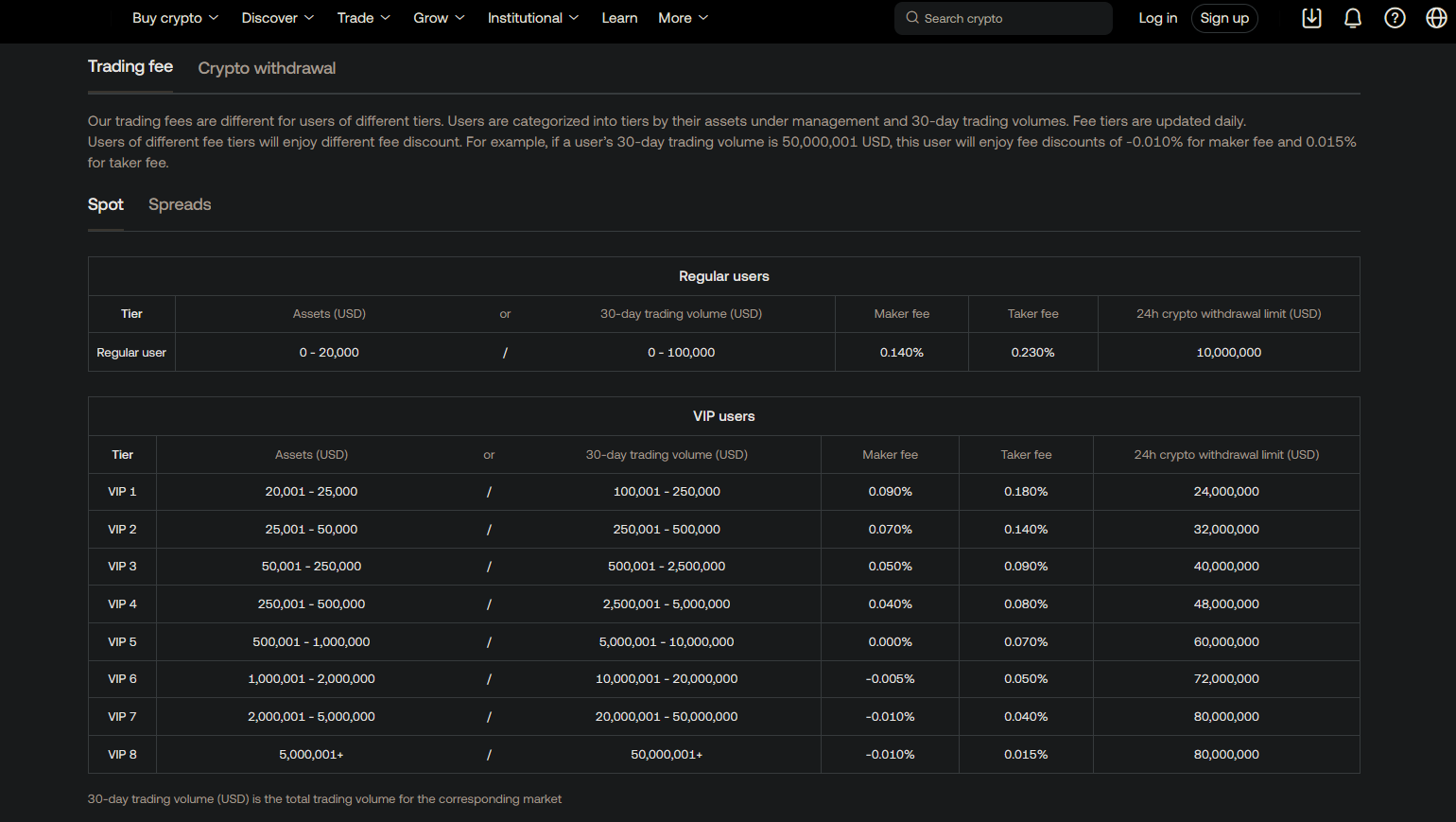
Task: Open the download app icon
Action: [x=1311, y=18]
